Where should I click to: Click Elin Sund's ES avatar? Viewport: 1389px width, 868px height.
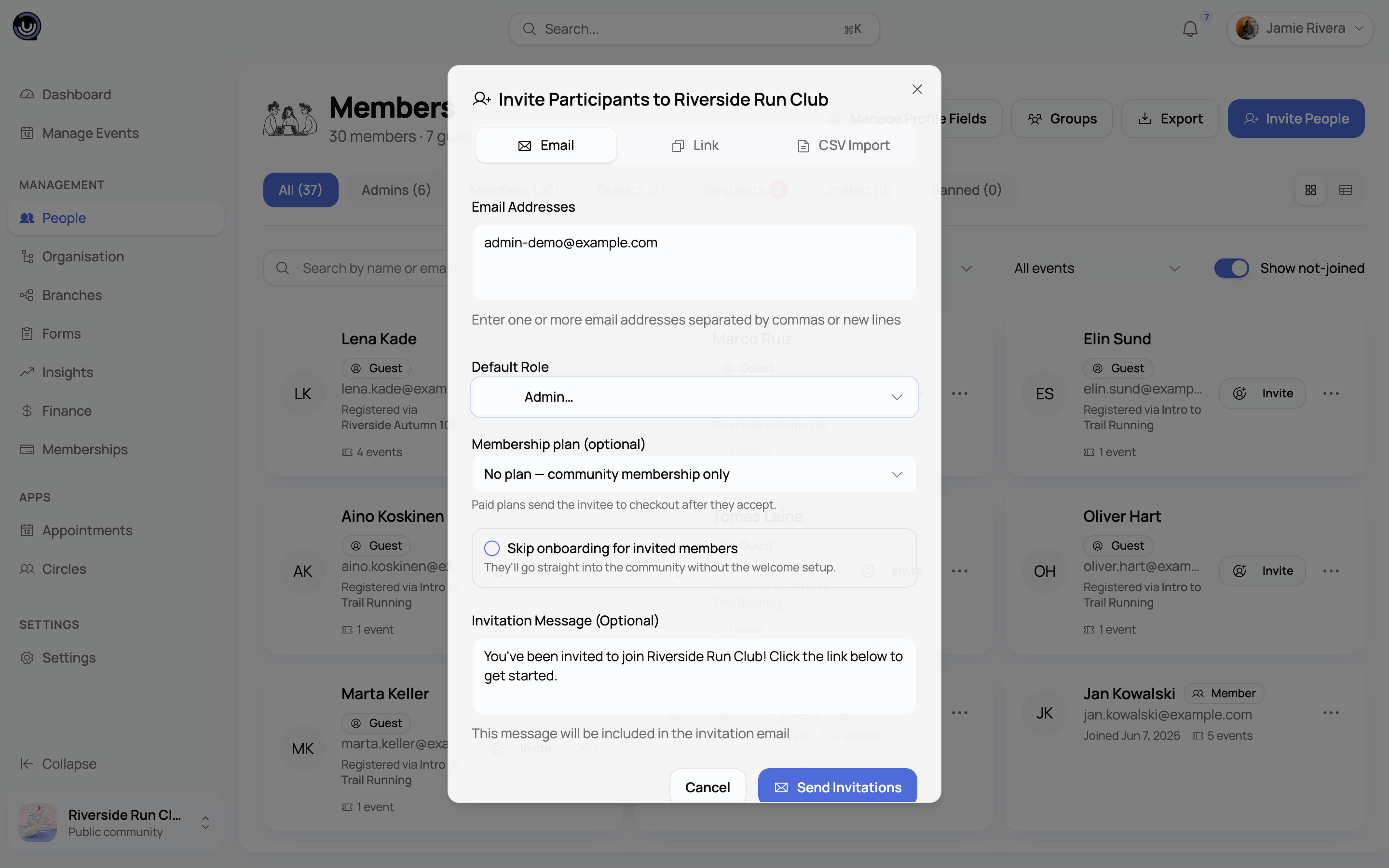pos(1045,394)
